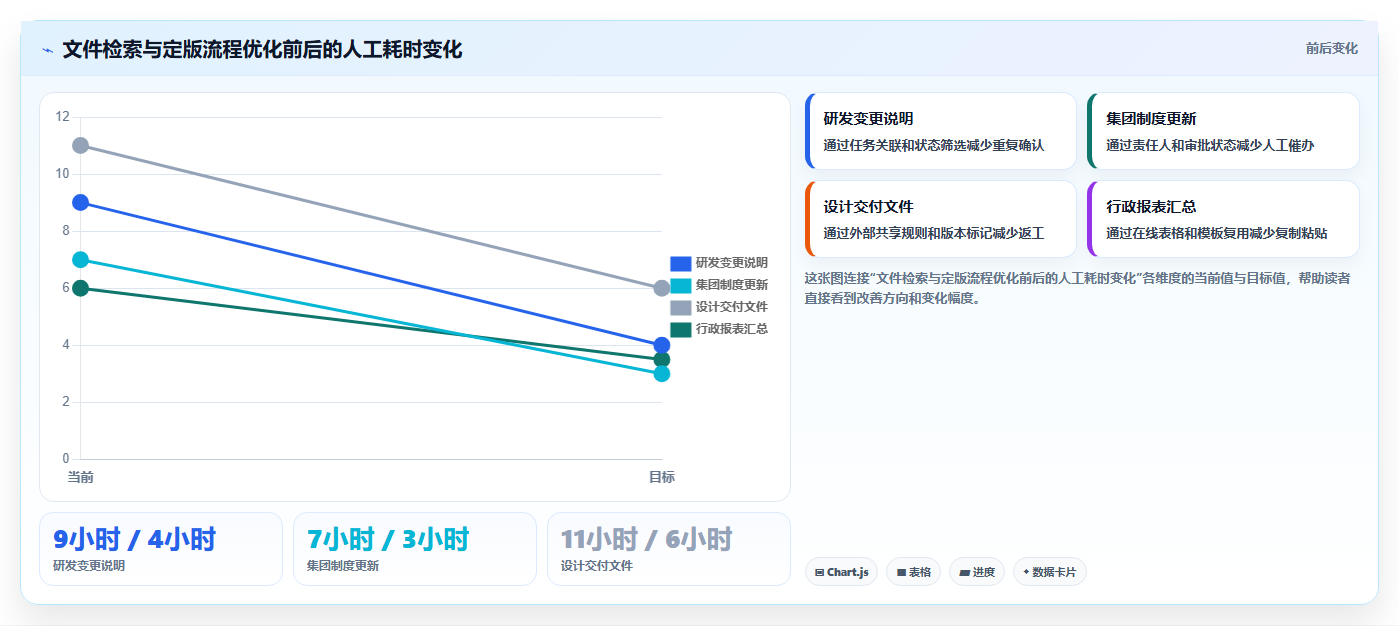The width and height of the screenshot is (1399, 626).
Task: Open the 行政报表汇总 description card
Action: coord(1223,219)
